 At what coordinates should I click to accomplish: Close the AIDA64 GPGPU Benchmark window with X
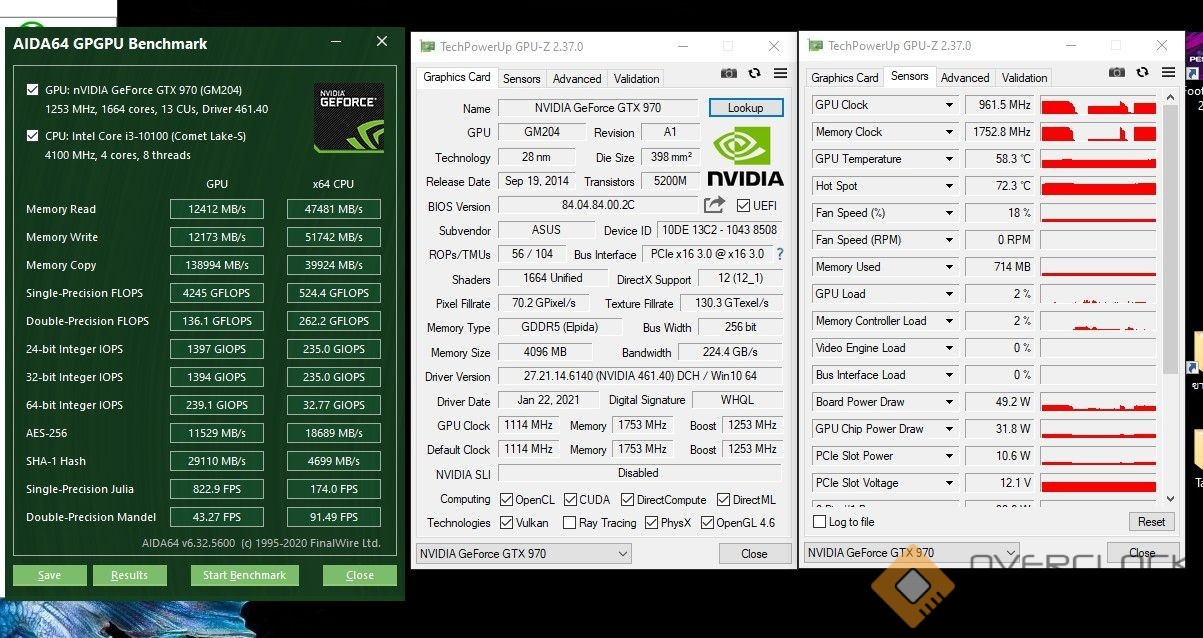[382, 42]
